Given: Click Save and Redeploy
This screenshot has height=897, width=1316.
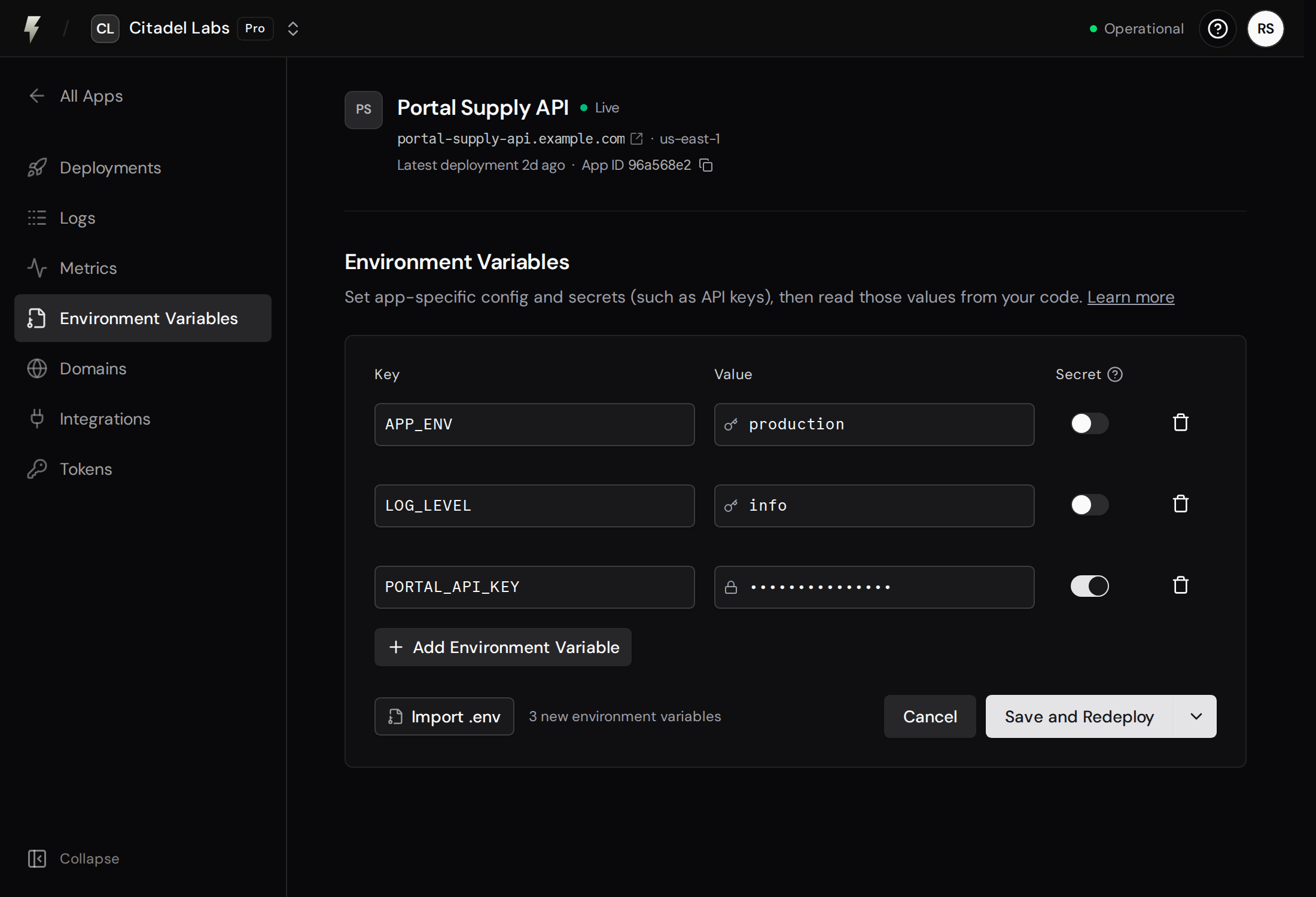Looking at the screenshot, I should point(1079,716).
